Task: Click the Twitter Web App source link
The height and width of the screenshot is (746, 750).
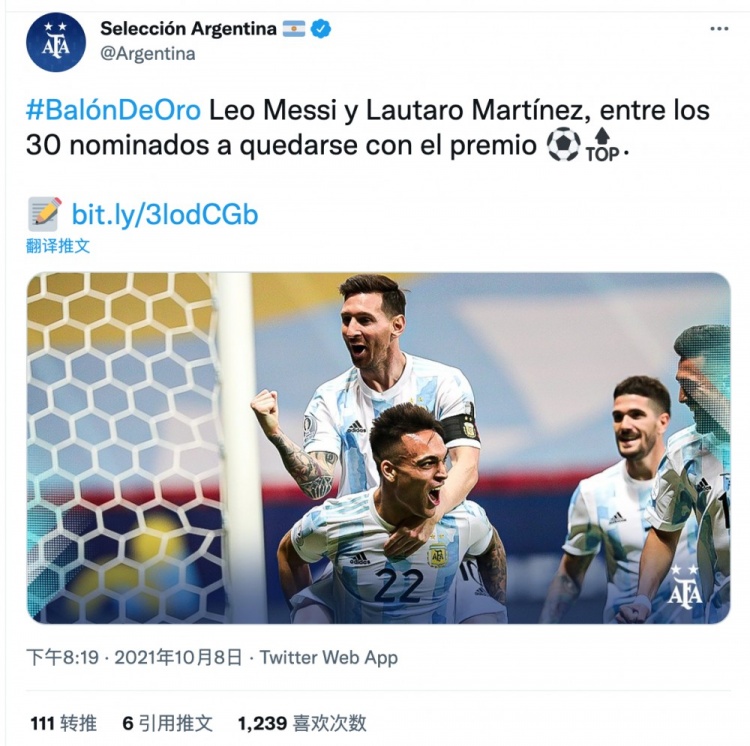Action: pos(329,658)
